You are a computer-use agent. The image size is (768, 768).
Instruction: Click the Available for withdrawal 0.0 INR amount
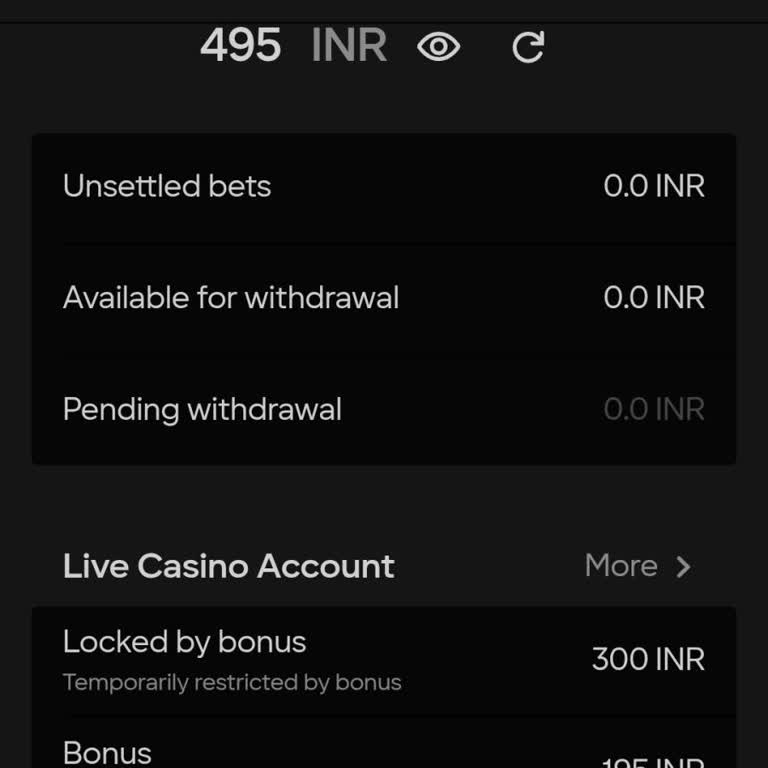(654, 298)
